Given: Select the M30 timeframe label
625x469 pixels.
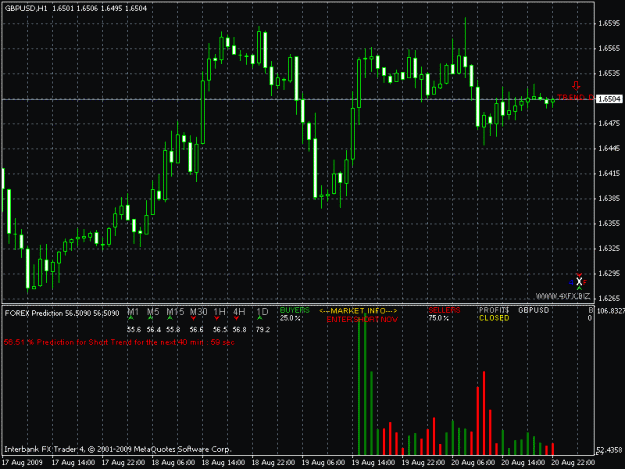Looking at the screenshot, I should (x=198, y=312).
